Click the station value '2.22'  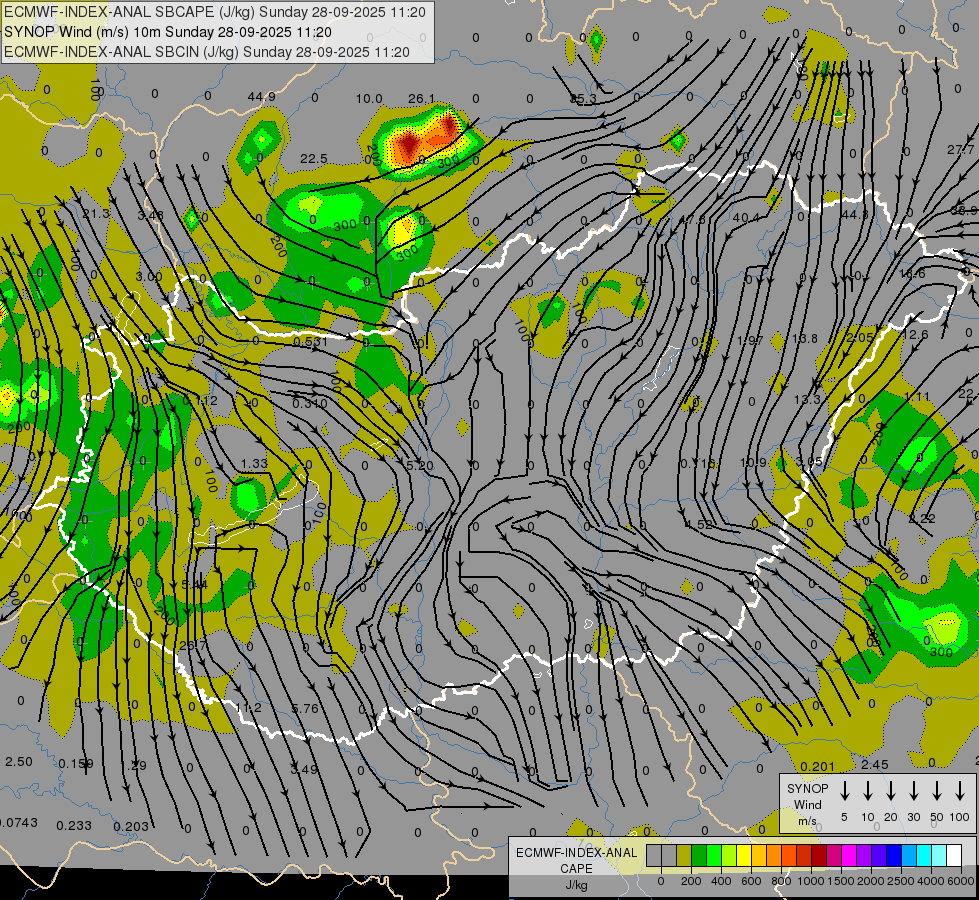922,518
